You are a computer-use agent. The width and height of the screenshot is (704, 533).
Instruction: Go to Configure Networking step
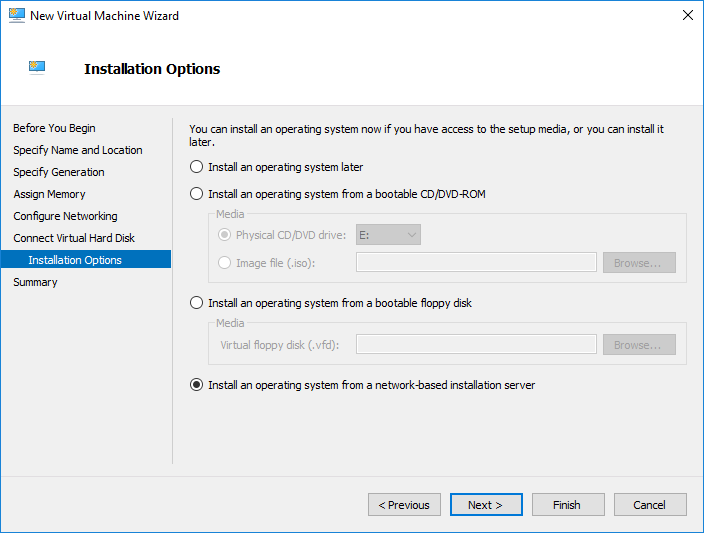click(x=65, y=216)
